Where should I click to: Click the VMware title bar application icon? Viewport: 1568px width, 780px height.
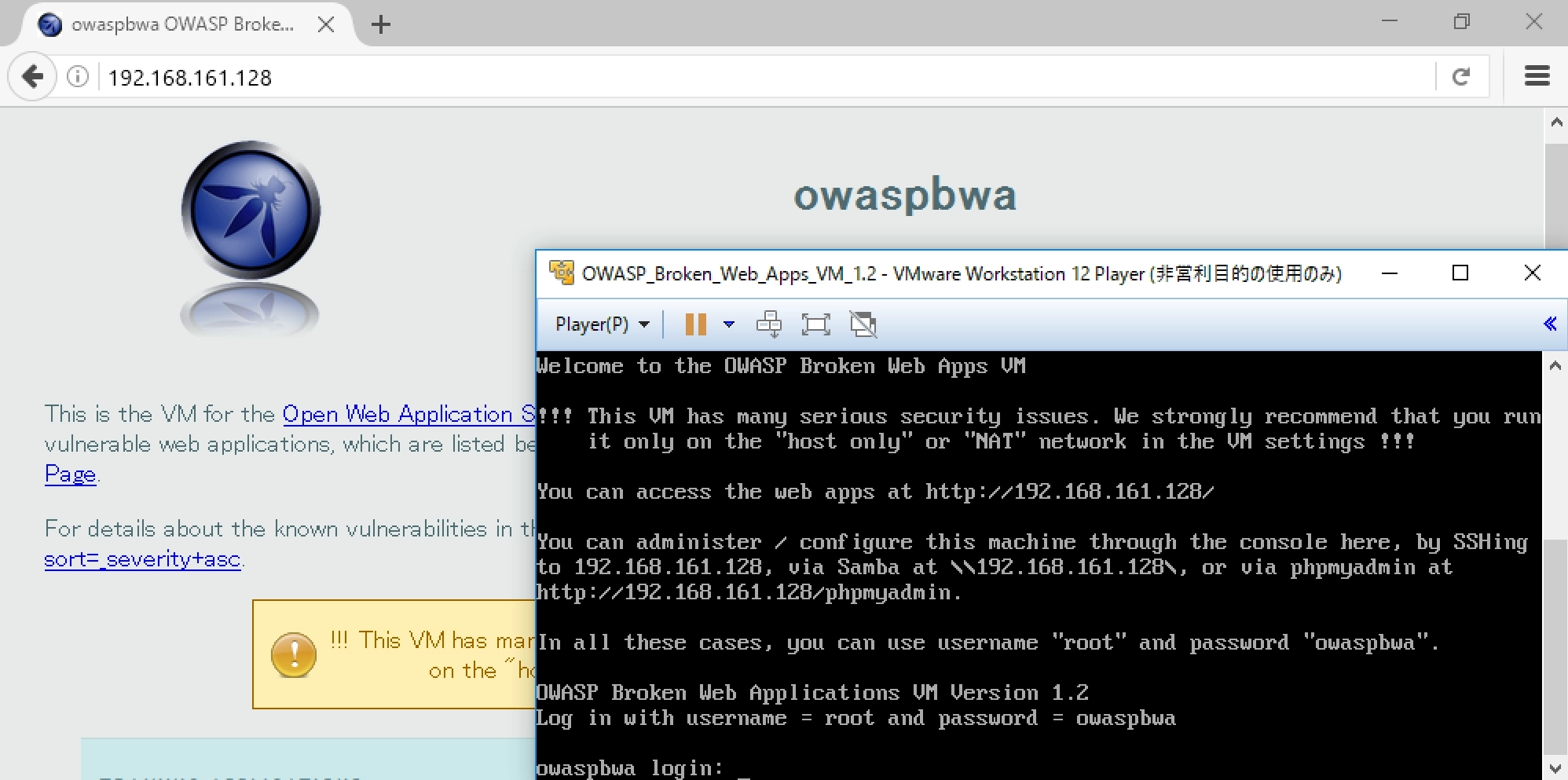[561, 273]
